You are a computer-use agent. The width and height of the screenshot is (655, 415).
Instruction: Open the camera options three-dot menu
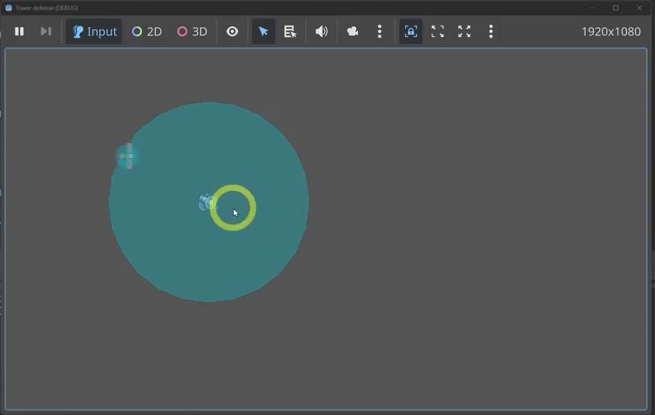click(379, 31)
